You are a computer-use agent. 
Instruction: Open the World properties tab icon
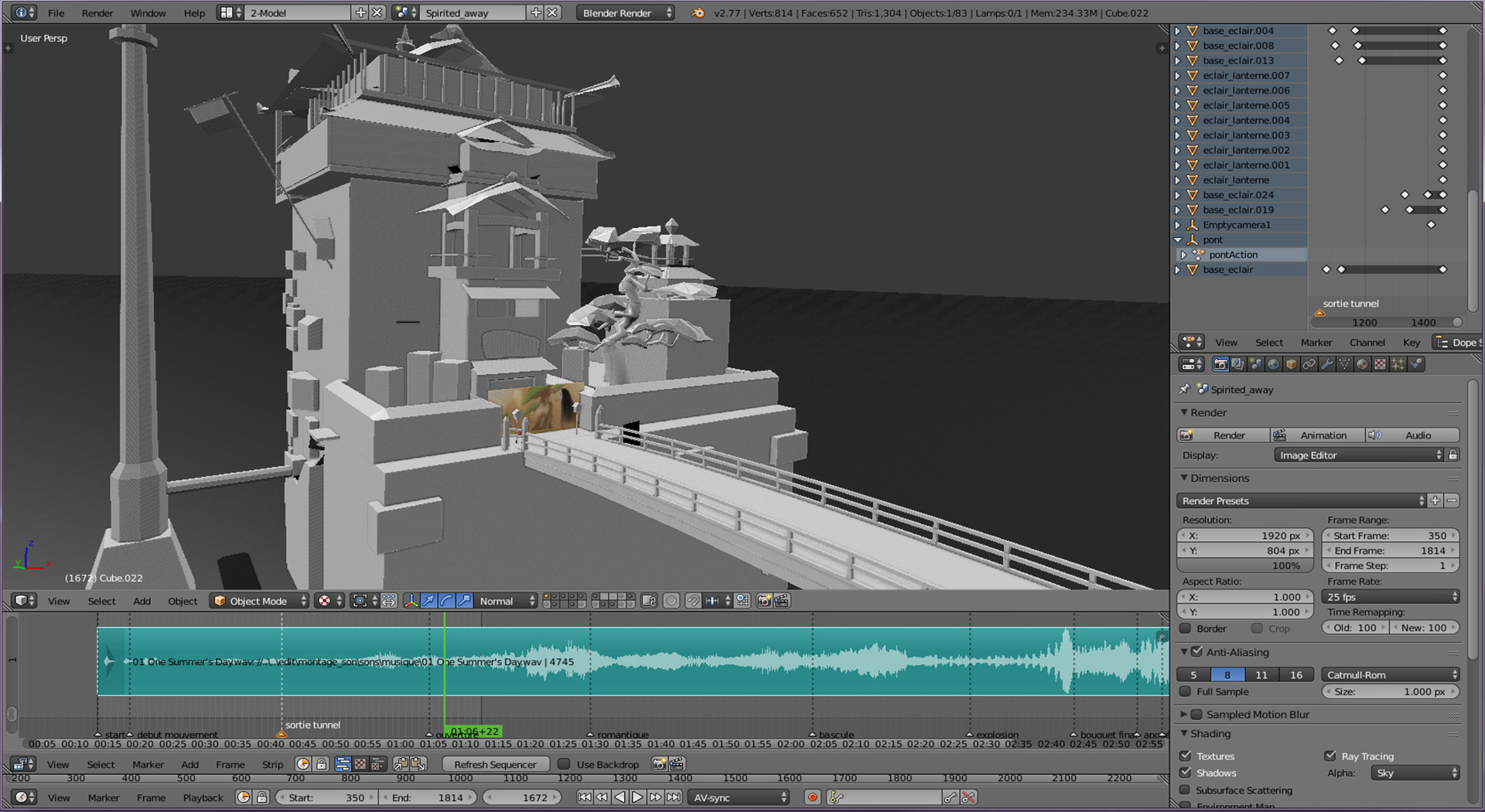1273,364
